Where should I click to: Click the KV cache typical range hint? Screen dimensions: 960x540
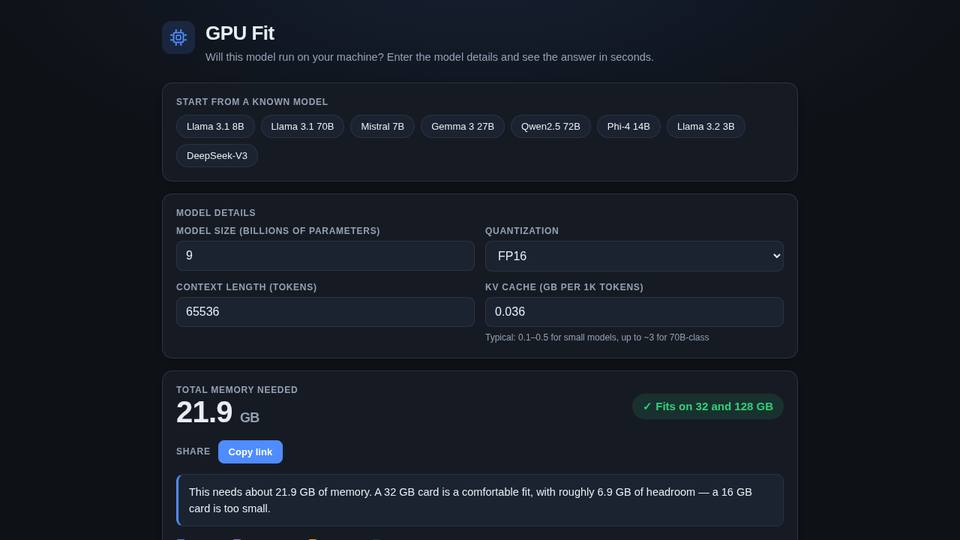coord(597,337)
